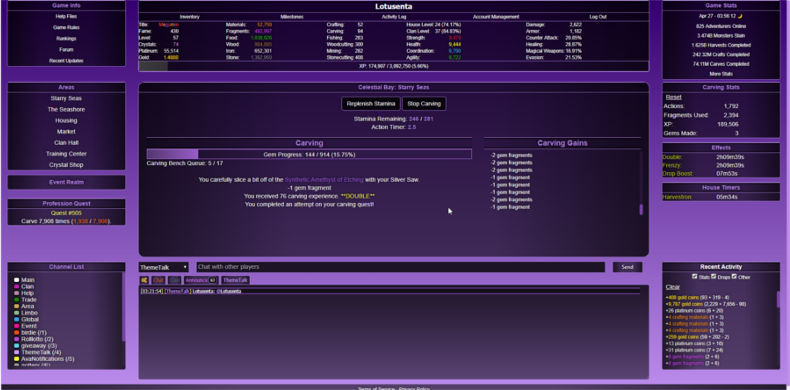Click the Quest #505 title

[x=66, y=213]
